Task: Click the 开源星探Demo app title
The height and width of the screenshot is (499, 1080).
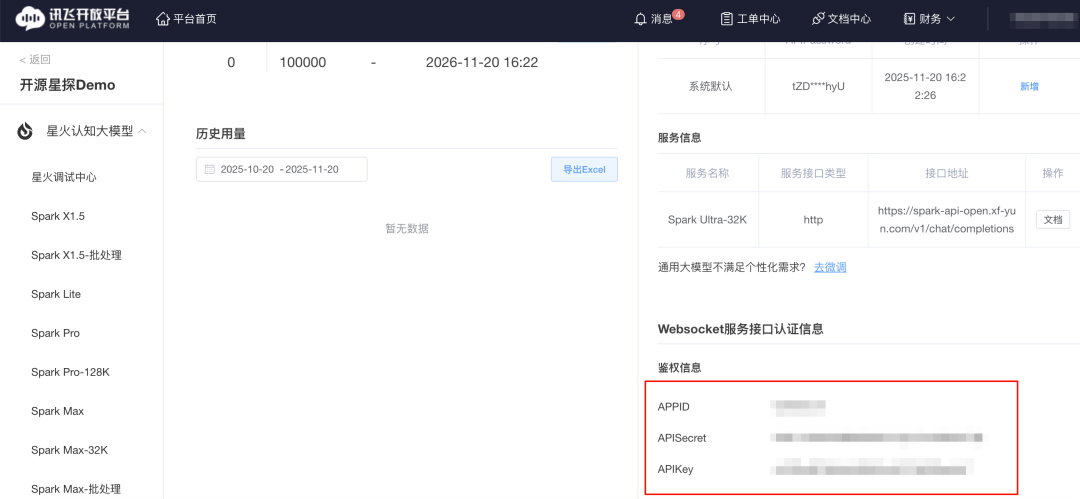Action: [x=68, y=85]
